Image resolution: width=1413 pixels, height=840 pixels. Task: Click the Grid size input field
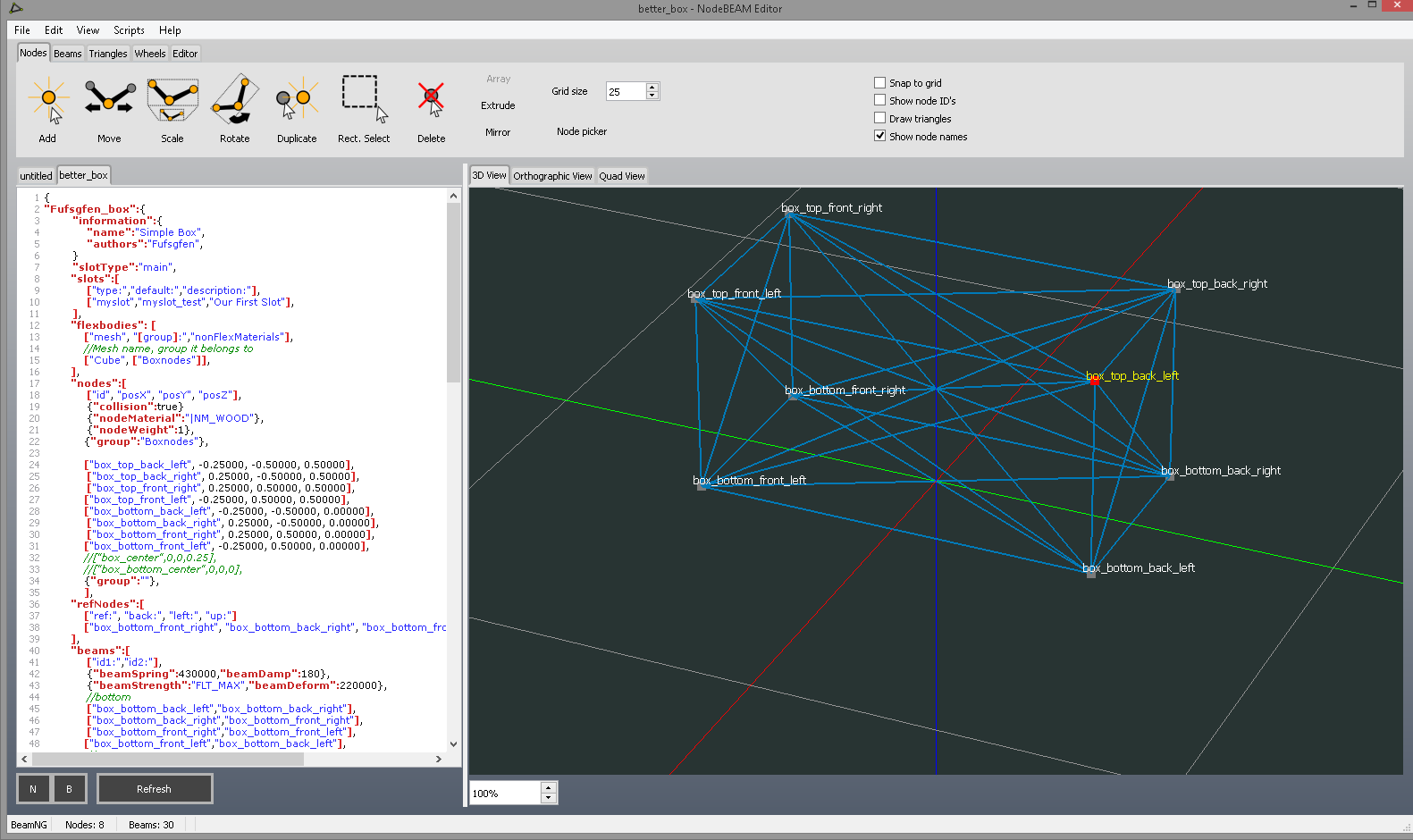point(626,92)
